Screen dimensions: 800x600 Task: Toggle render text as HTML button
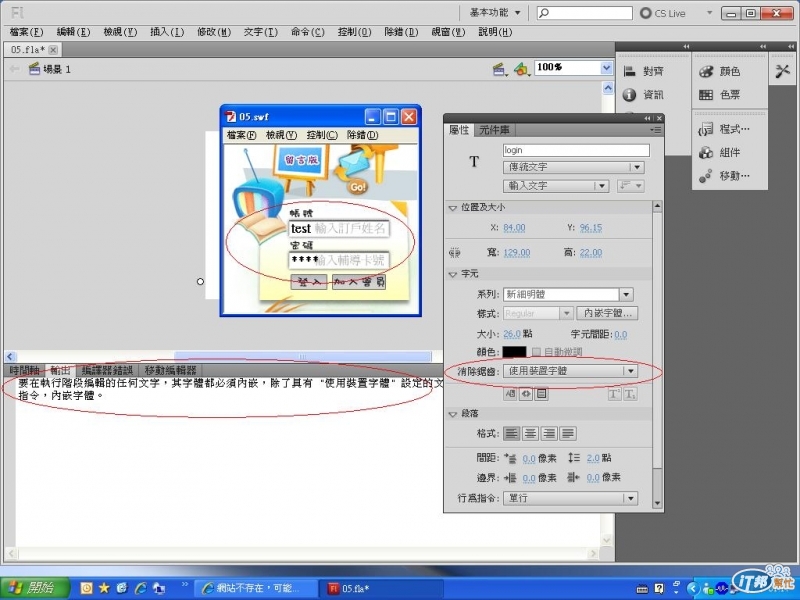coord(526,394)
